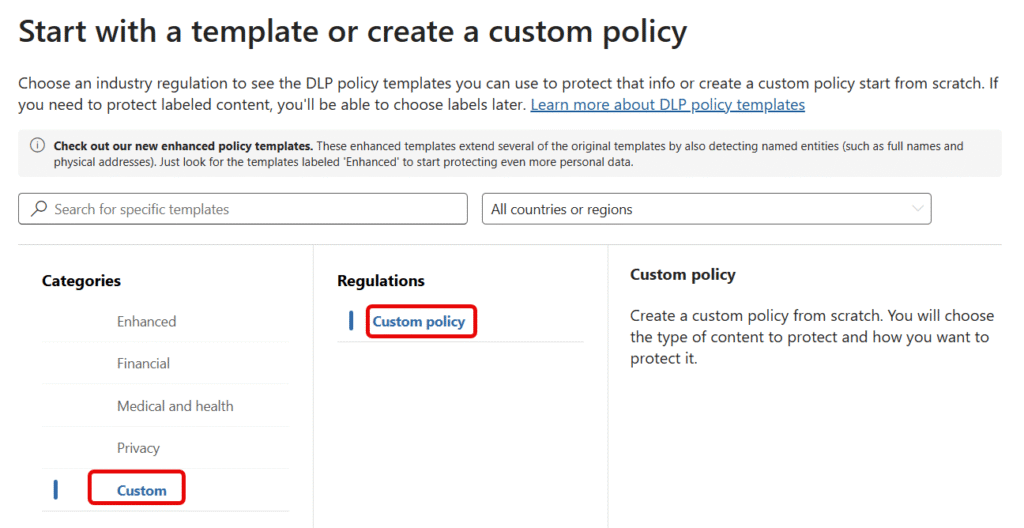Open Learn more about DLP policy templates link
Viewport: 1024px width, 528px height.
[667, 105]
